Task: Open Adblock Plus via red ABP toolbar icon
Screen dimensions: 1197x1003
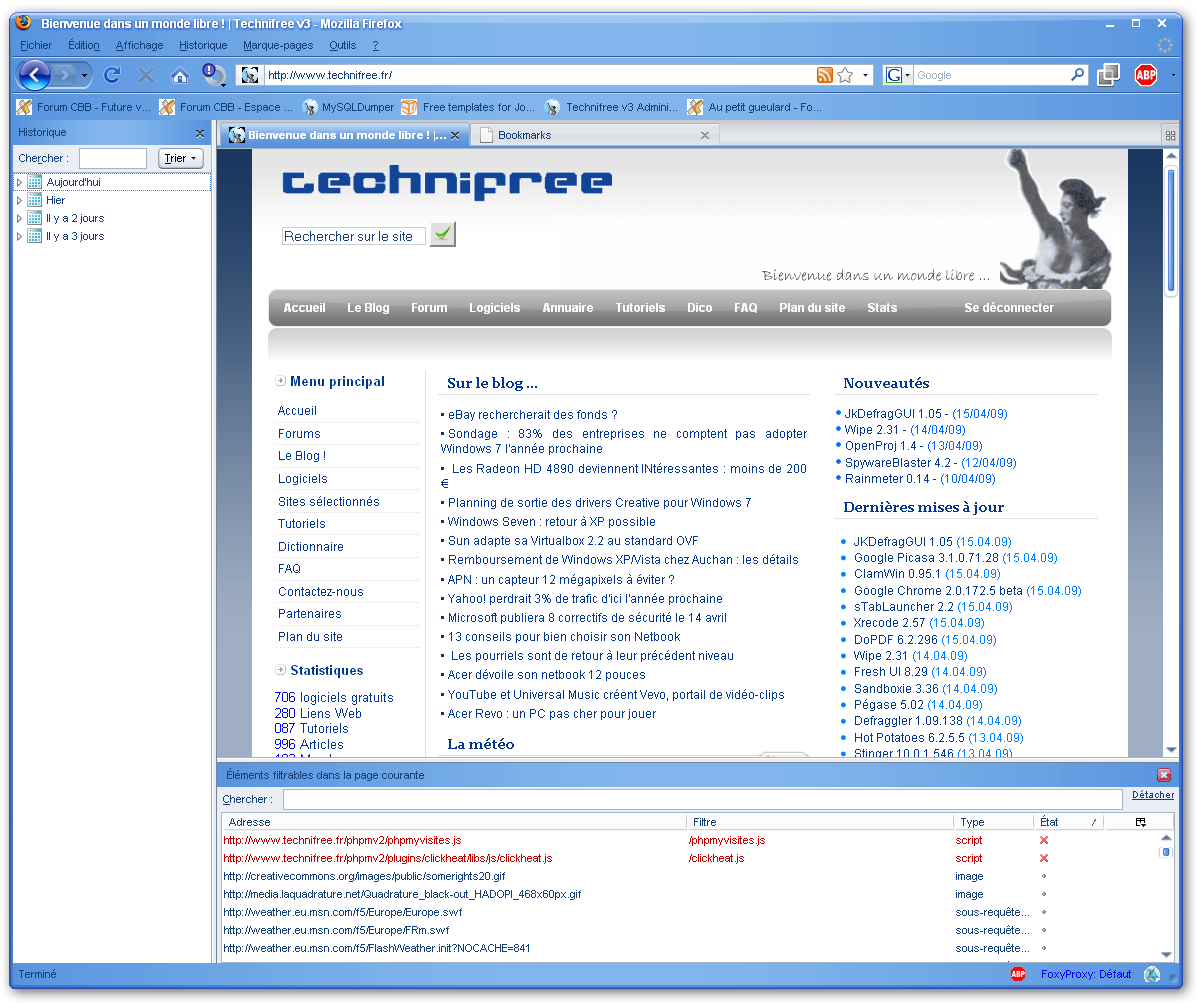Action: [1145, 75]
